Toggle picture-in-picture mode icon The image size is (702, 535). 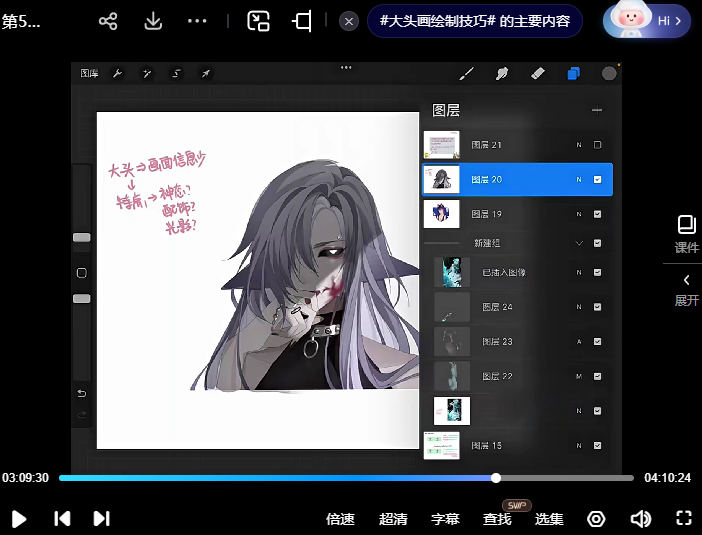tap(259, 21)
